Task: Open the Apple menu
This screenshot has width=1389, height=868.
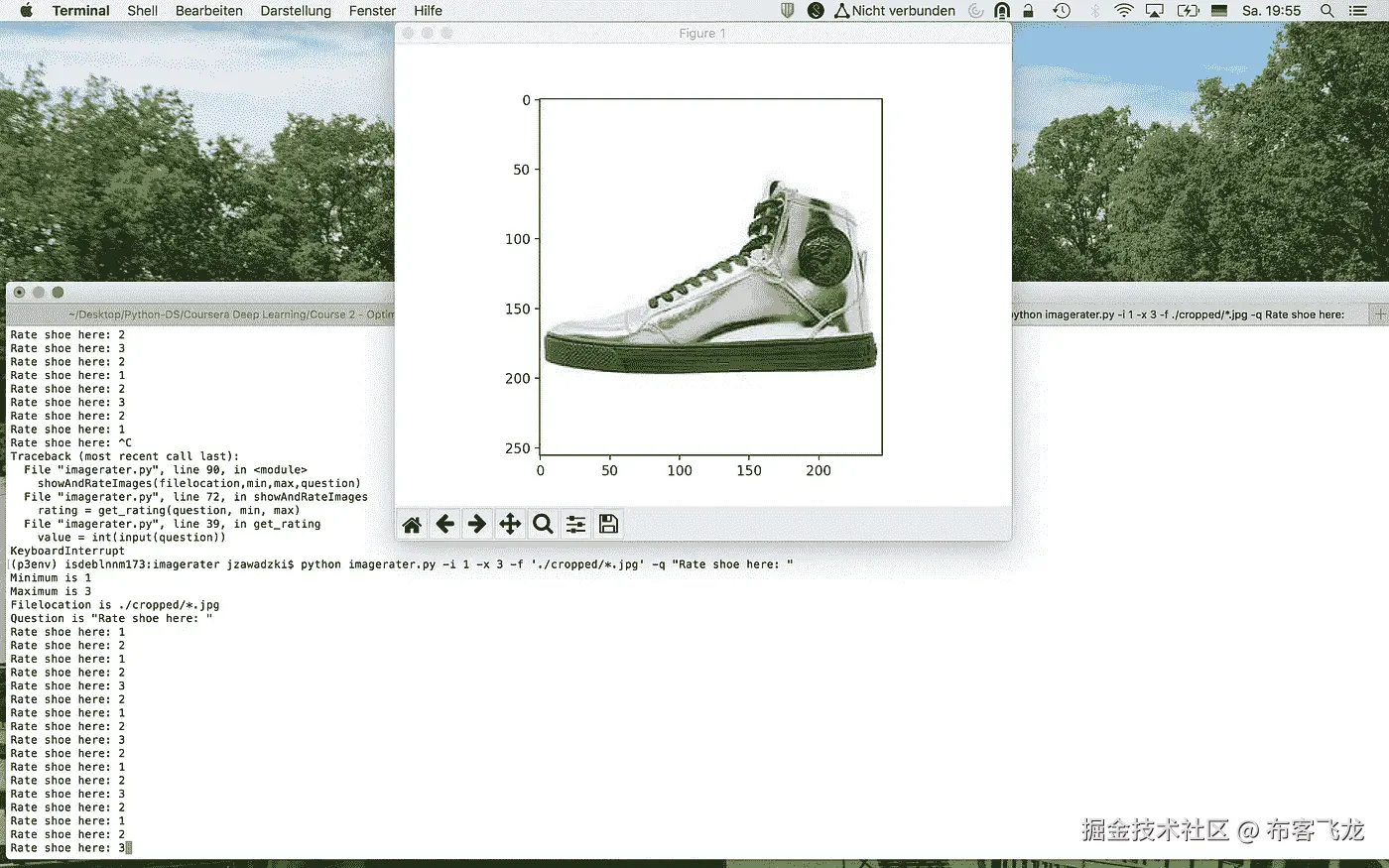Action: 27,11
